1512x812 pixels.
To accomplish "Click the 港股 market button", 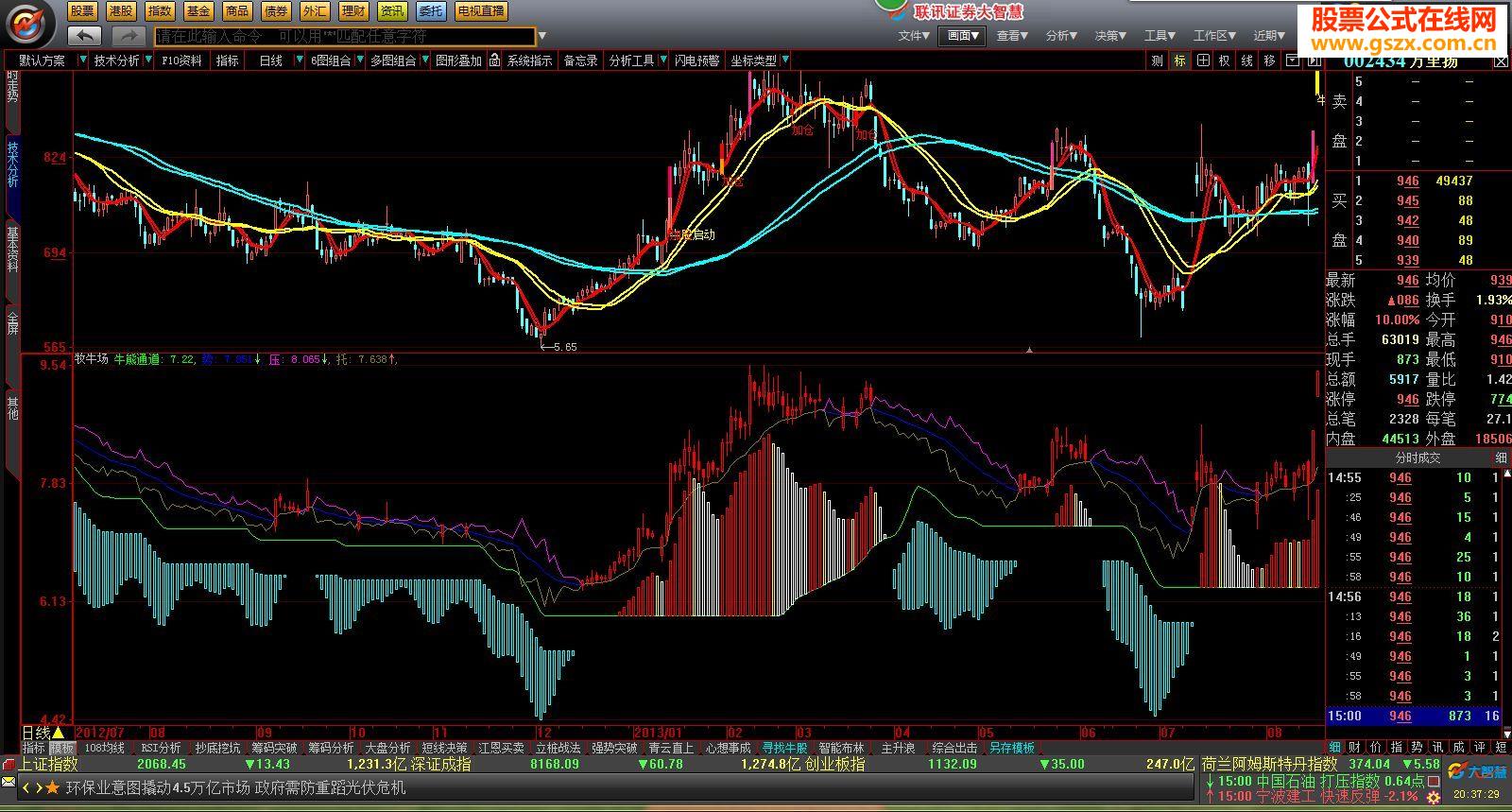I will click(121, 11).
